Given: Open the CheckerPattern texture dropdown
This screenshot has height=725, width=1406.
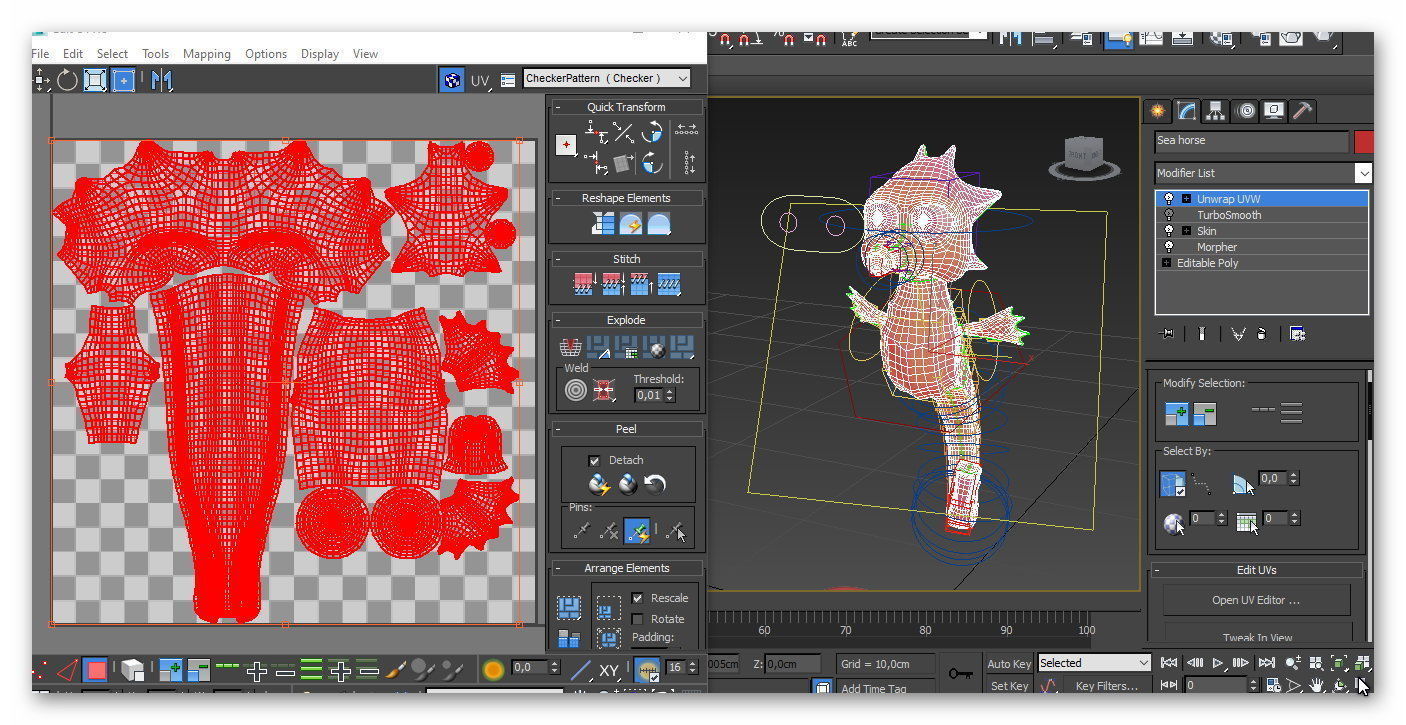Looking at the screenshot, I should 607,78.
